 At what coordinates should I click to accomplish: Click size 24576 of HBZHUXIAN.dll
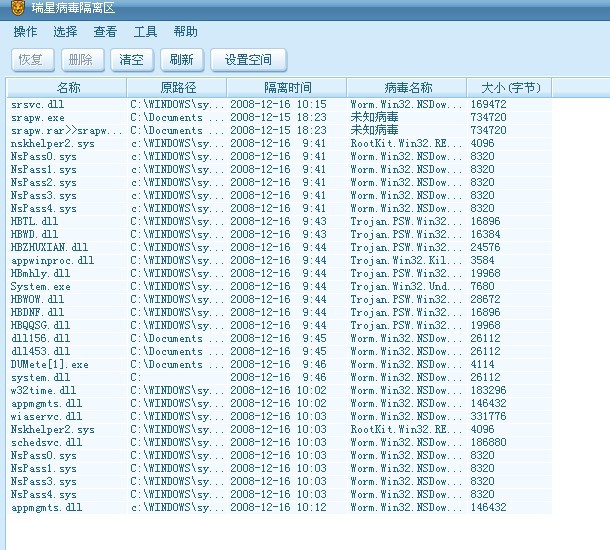tap(485, 247)
